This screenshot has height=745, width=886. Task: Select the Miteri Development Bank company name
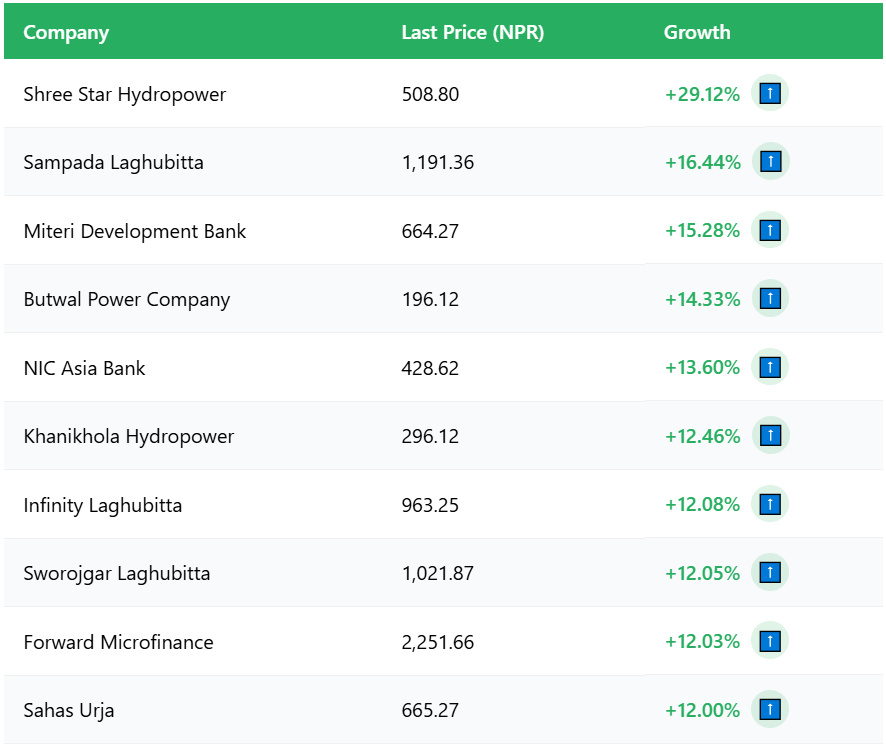point(134,231)
